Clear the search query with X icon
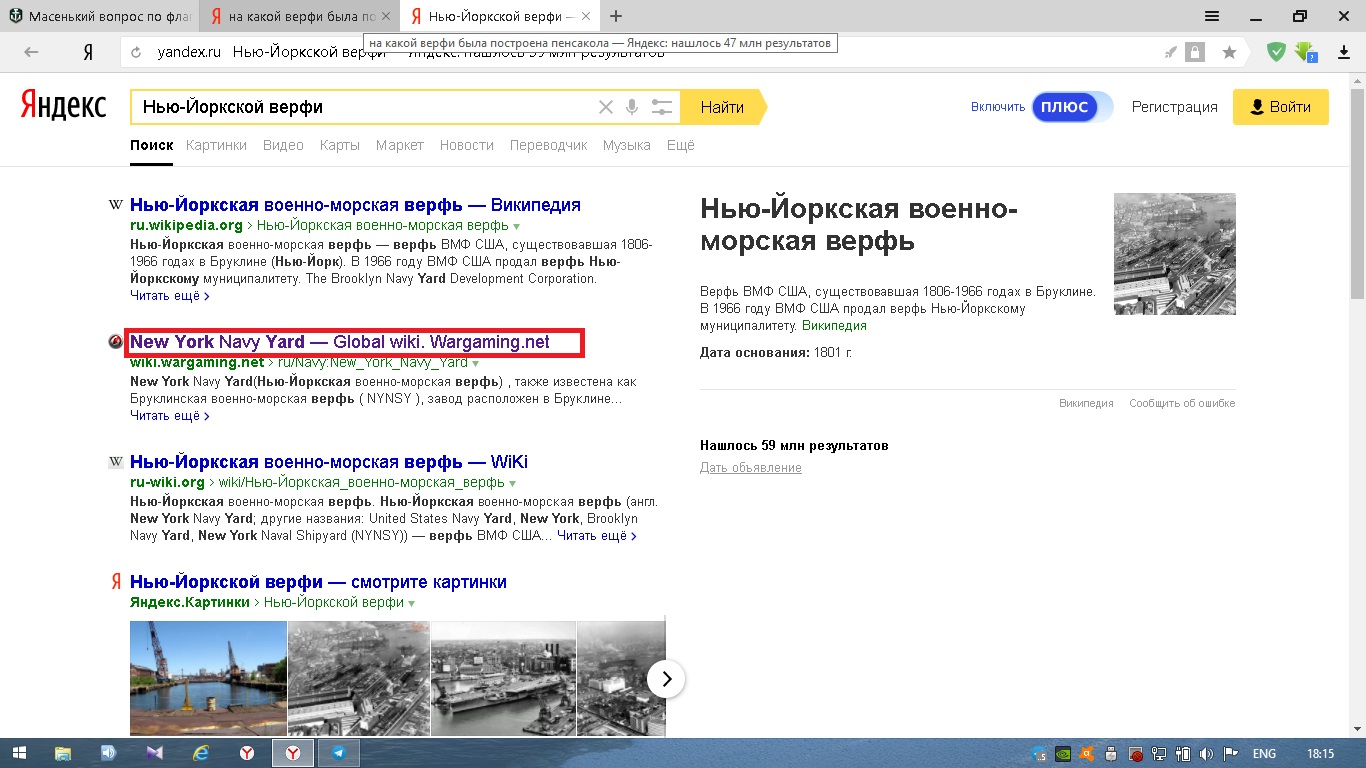 pyautogui.click(x=605, y=107)
